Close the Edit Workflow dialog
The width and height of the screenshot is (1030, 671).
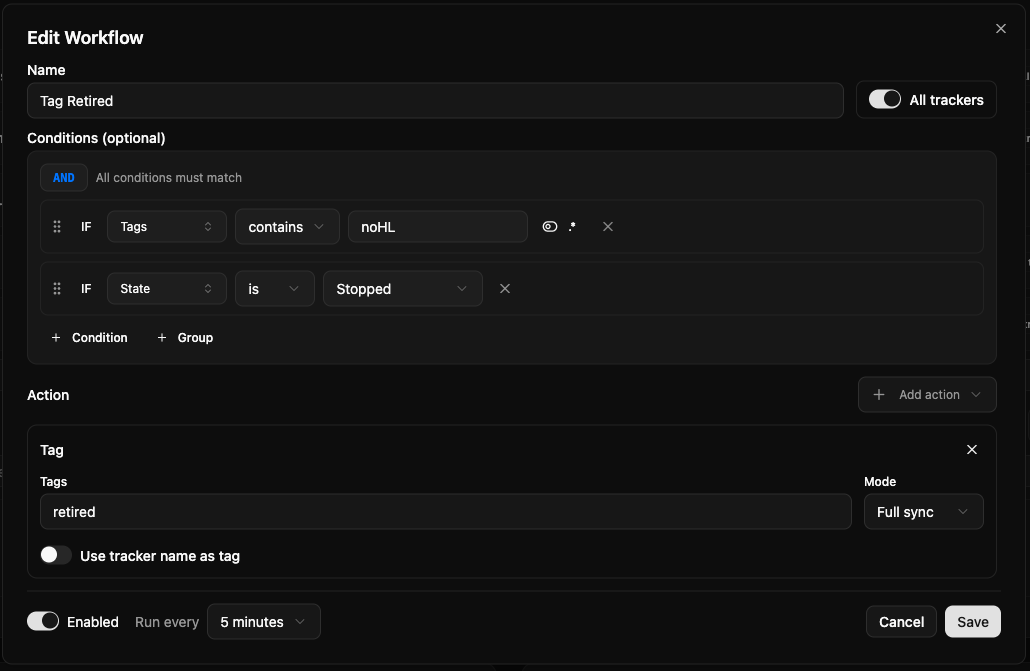click(x=1000, y=29)
